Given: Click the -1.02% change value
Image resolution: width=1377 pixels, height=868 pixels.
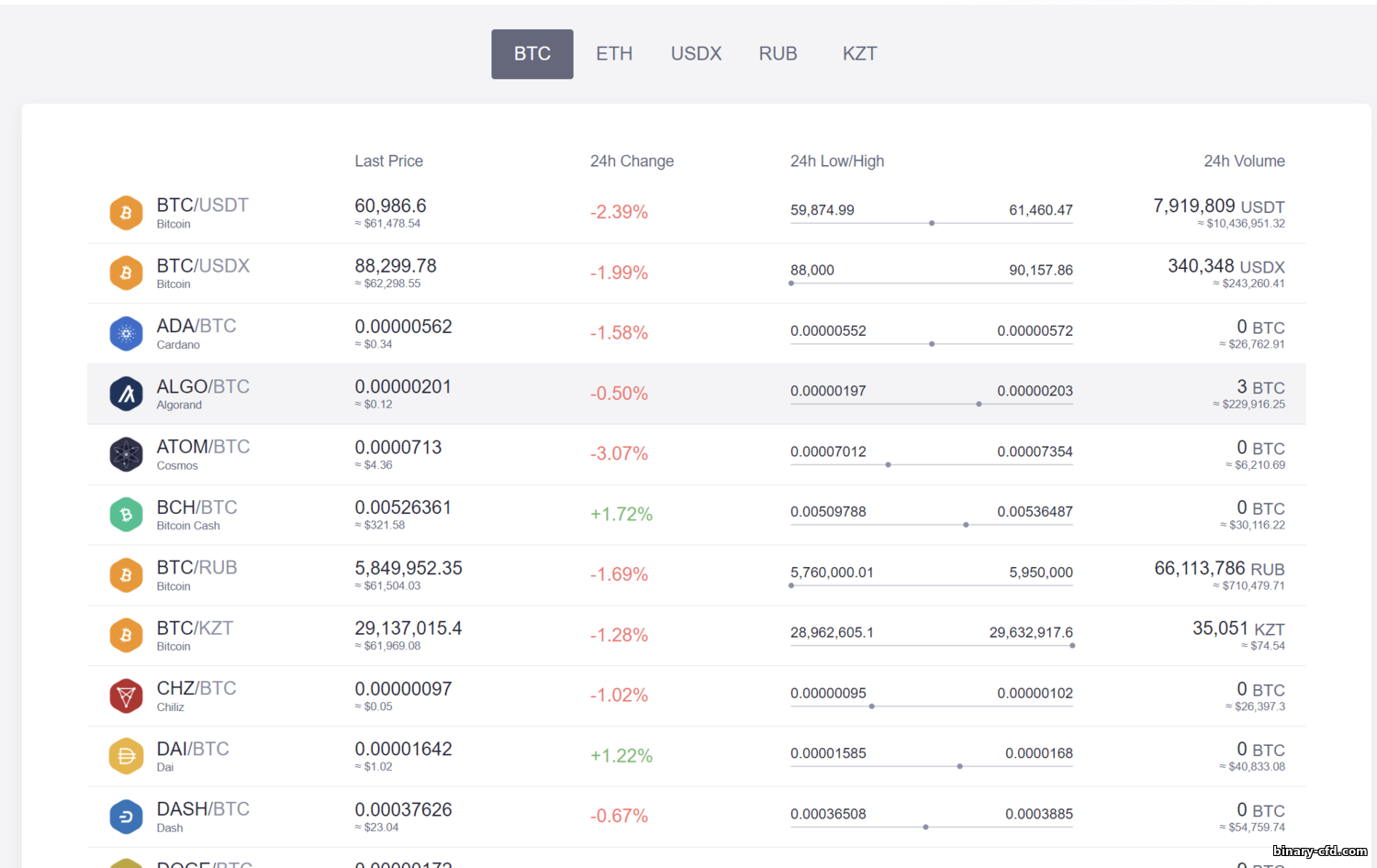Looking at the screenshot, I should click(619, 695).
